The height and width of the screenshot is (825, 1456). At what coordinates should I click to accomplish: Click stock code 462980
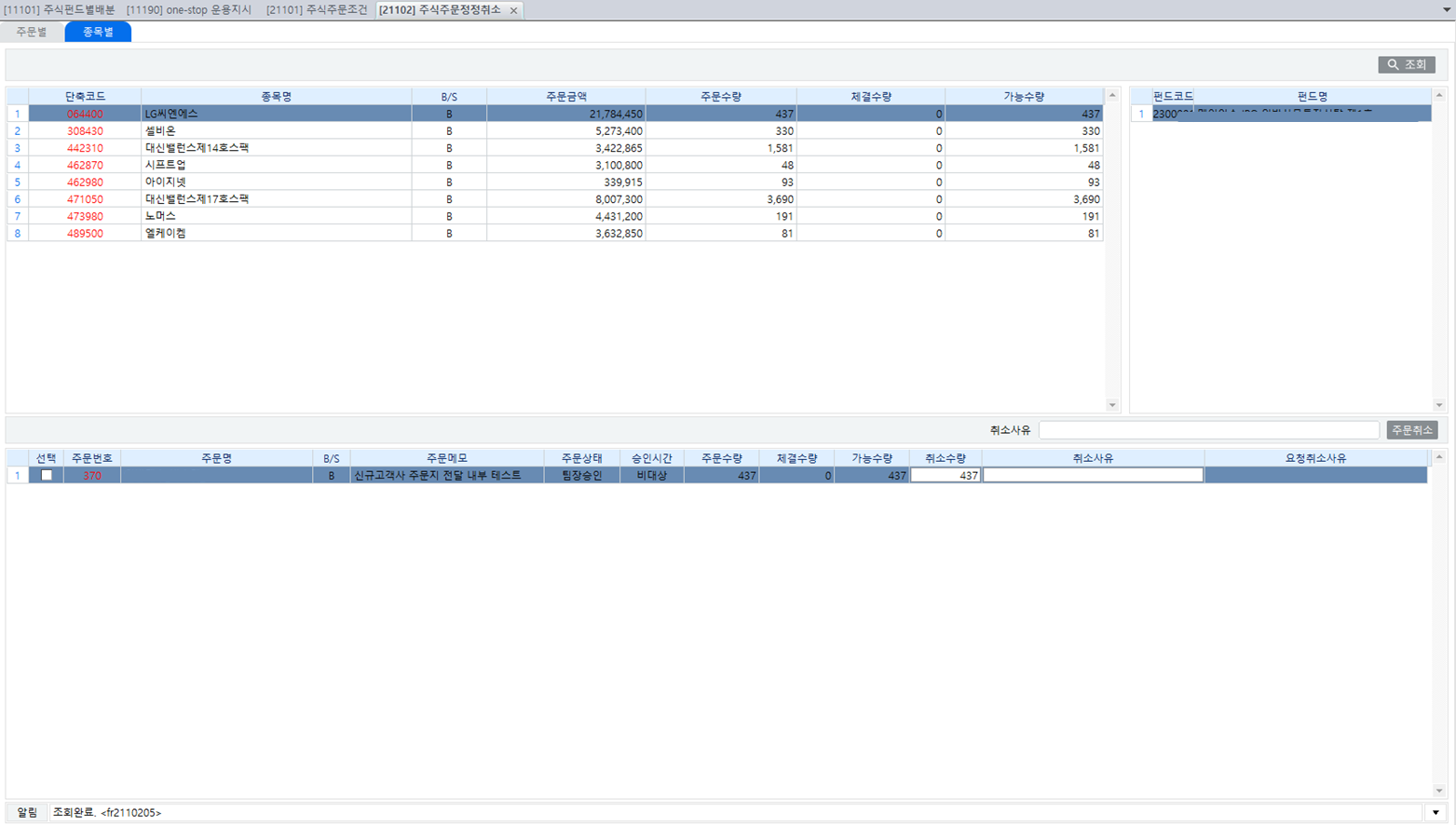85,182
